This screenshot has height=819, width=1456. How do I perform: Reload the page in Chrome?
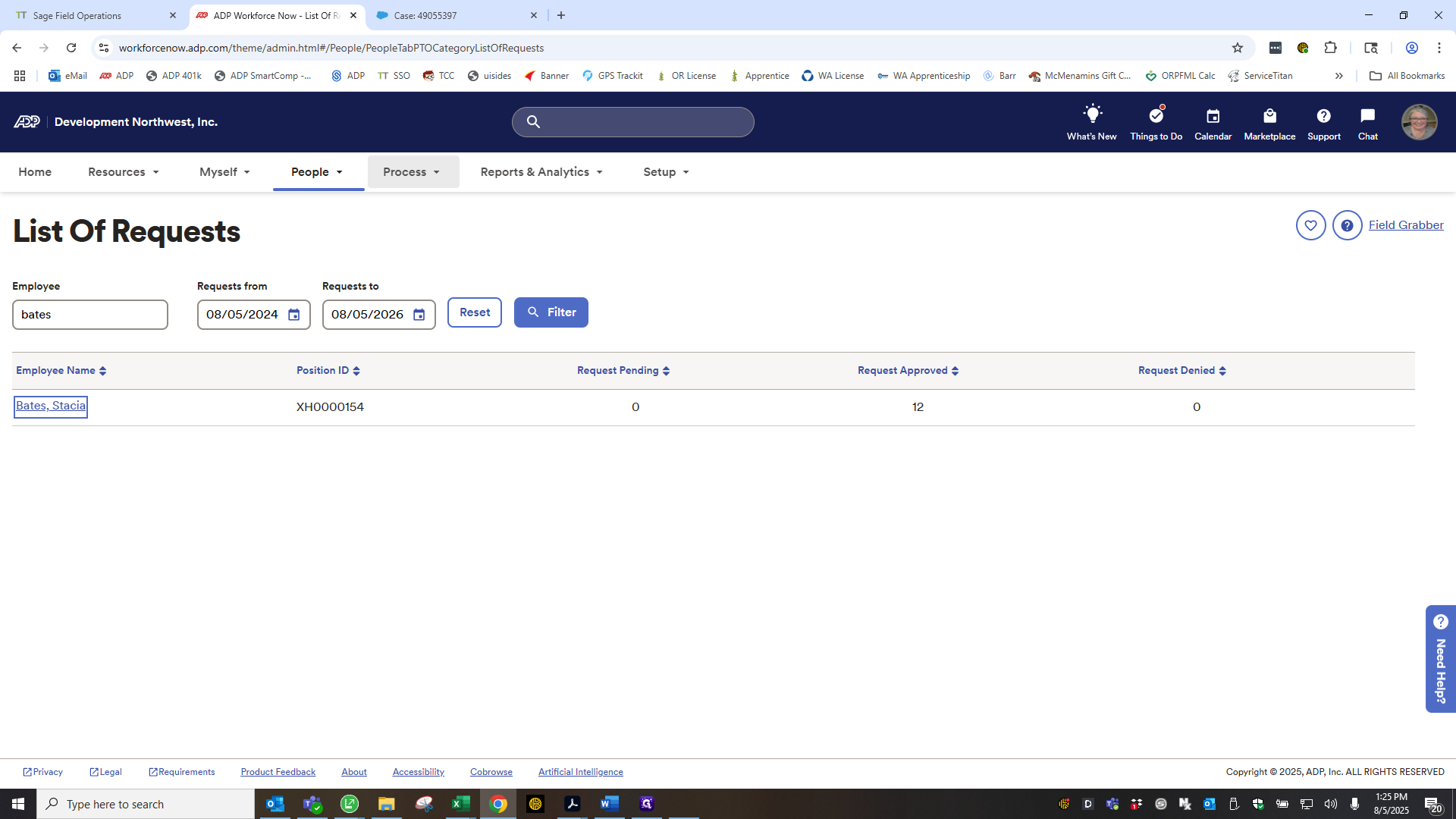(71, 48)
